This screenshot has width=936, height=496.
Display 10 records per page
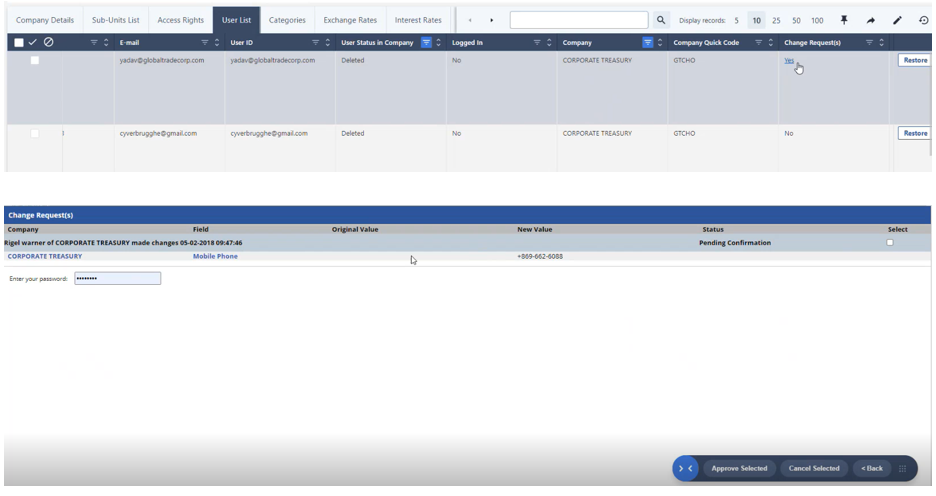756,20
